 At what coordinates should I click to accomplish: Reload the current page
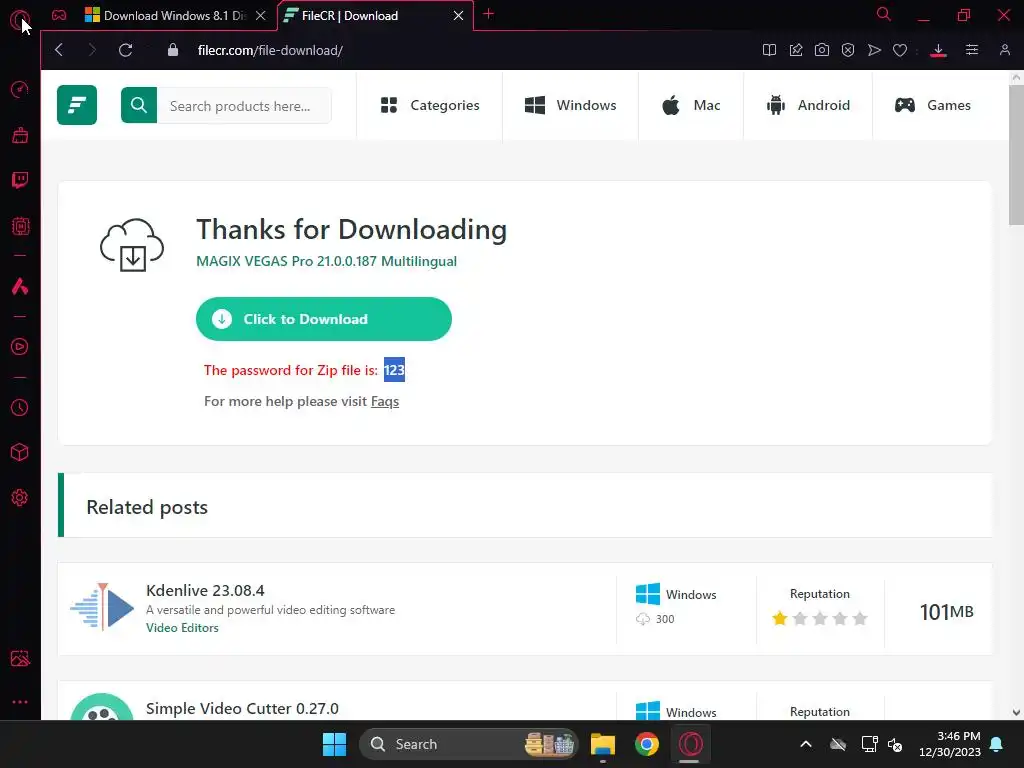(x=125, y=50)
